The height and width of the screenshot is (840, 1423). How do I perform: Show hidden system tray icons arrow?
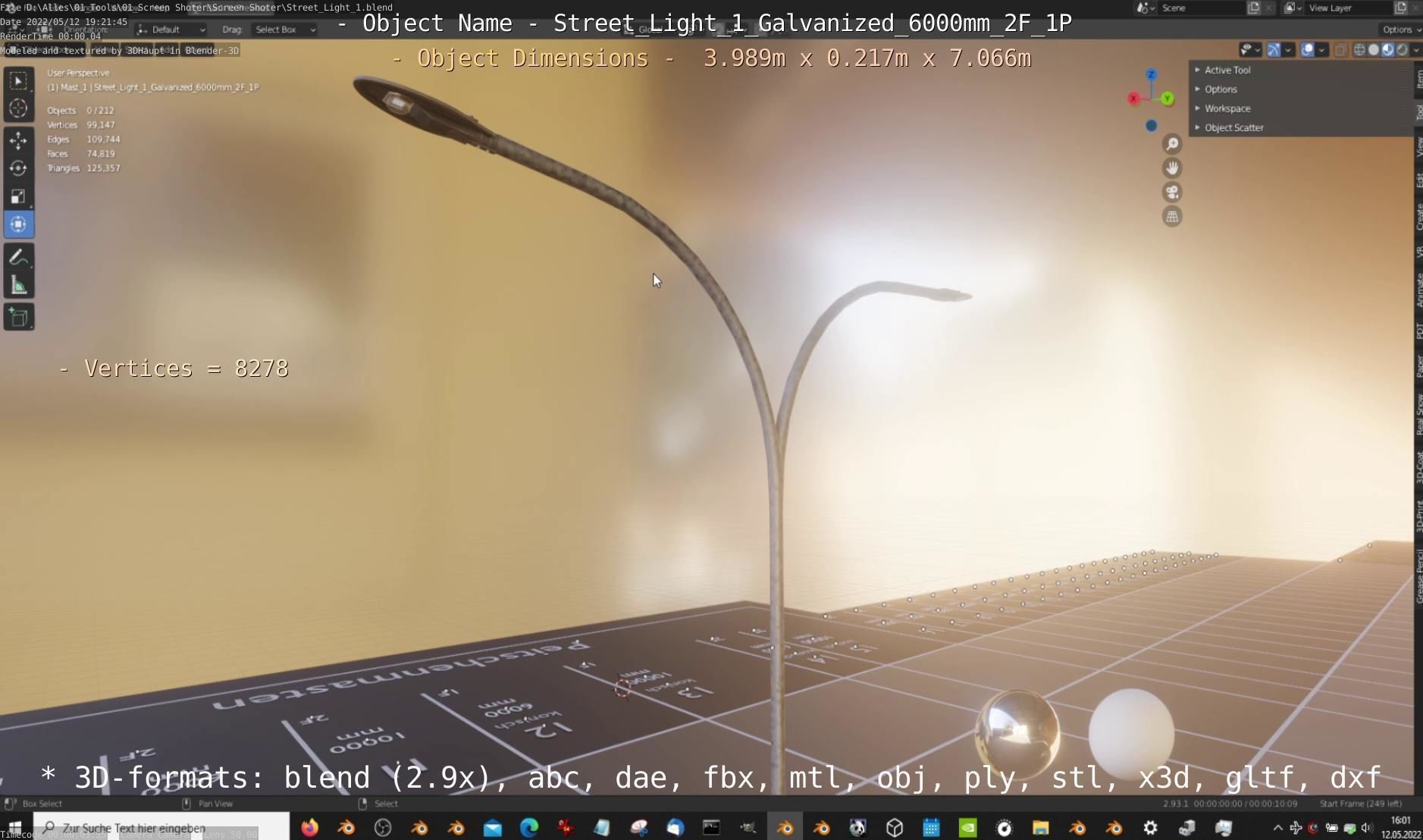point(1277,828)
